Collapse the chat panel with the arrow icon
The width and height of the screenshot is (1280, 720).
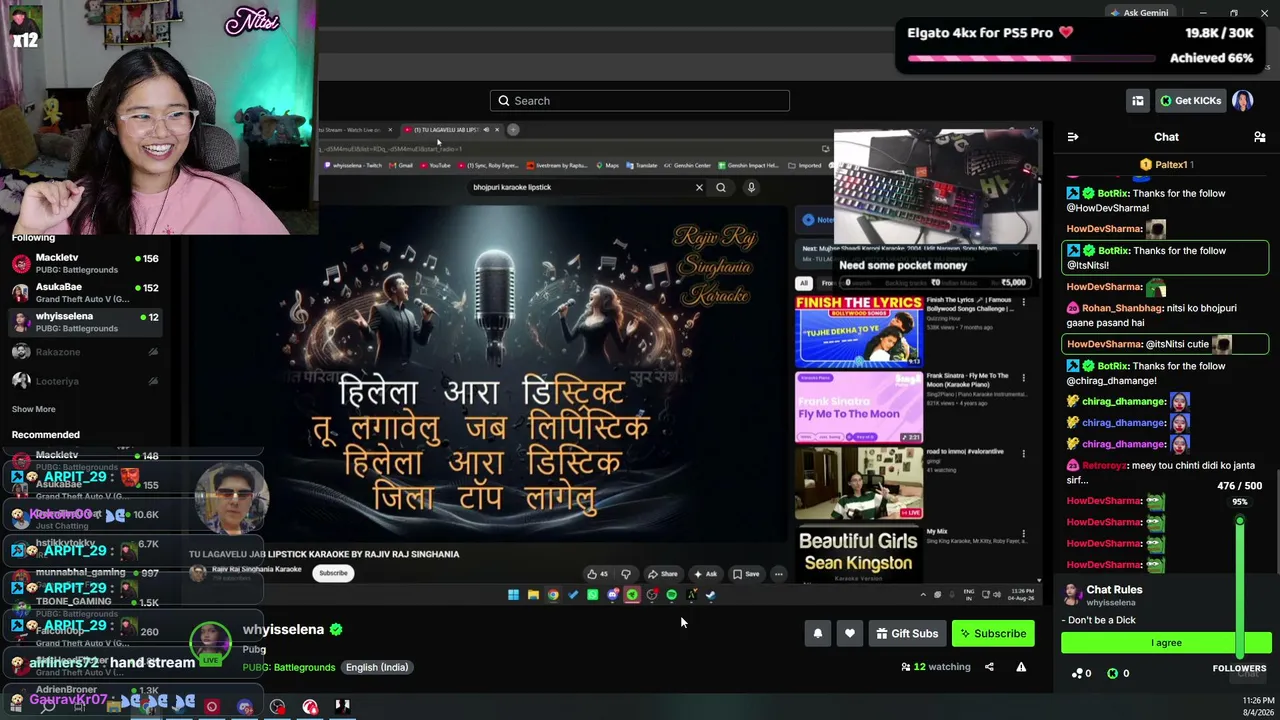coord(1073,137)
